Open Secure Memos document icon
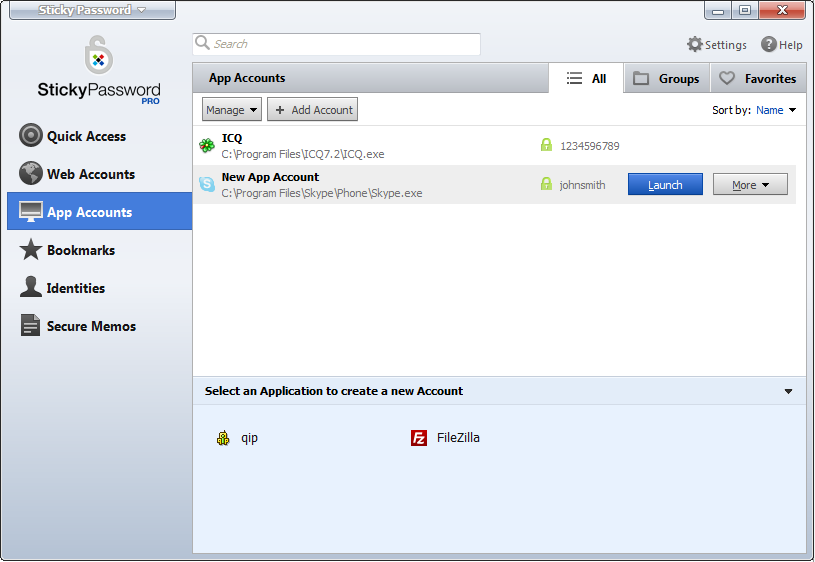This screenshot has height=562, width=815. click(30, 325)
